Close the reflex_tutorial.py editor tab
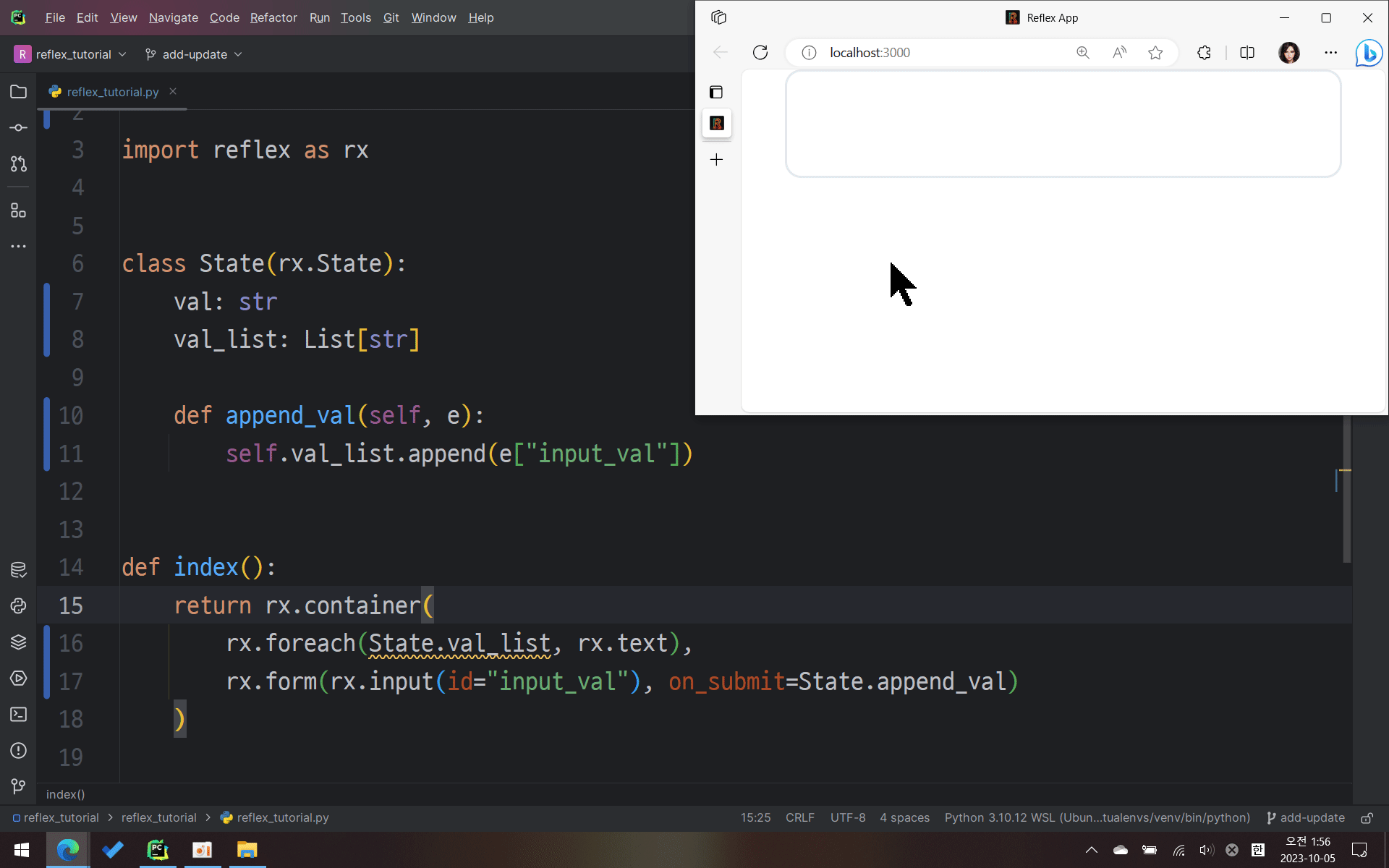 pyautogui.click(x=173, y=91)
